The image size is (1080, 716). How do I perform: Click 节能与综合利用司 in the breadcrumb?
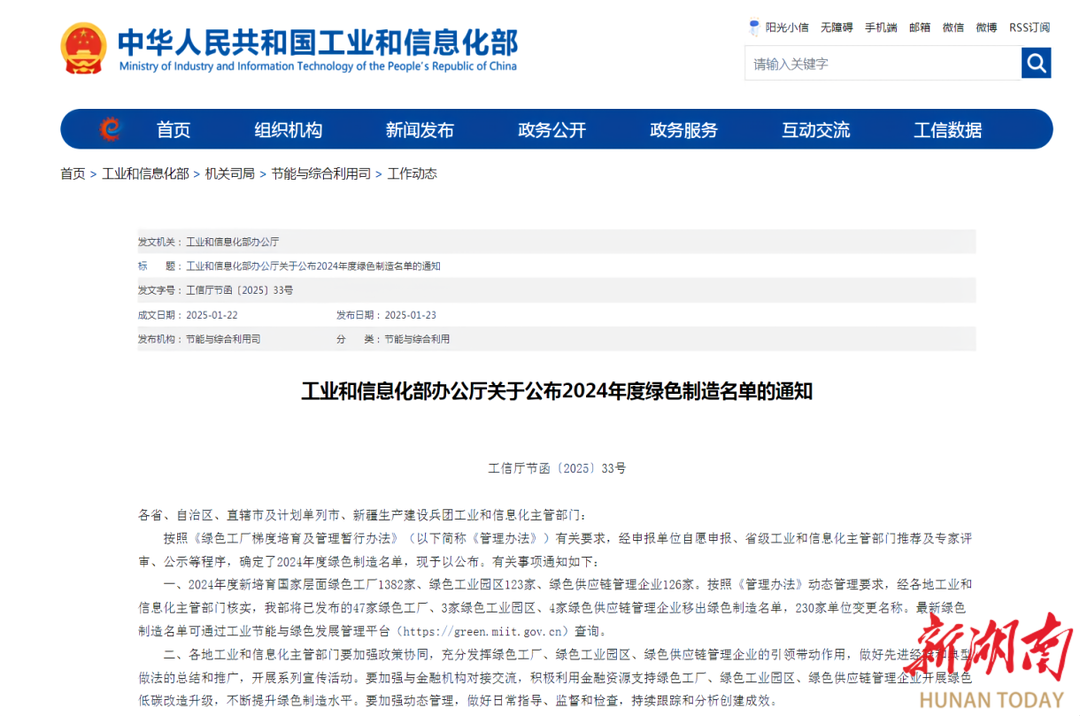(321, 174)
